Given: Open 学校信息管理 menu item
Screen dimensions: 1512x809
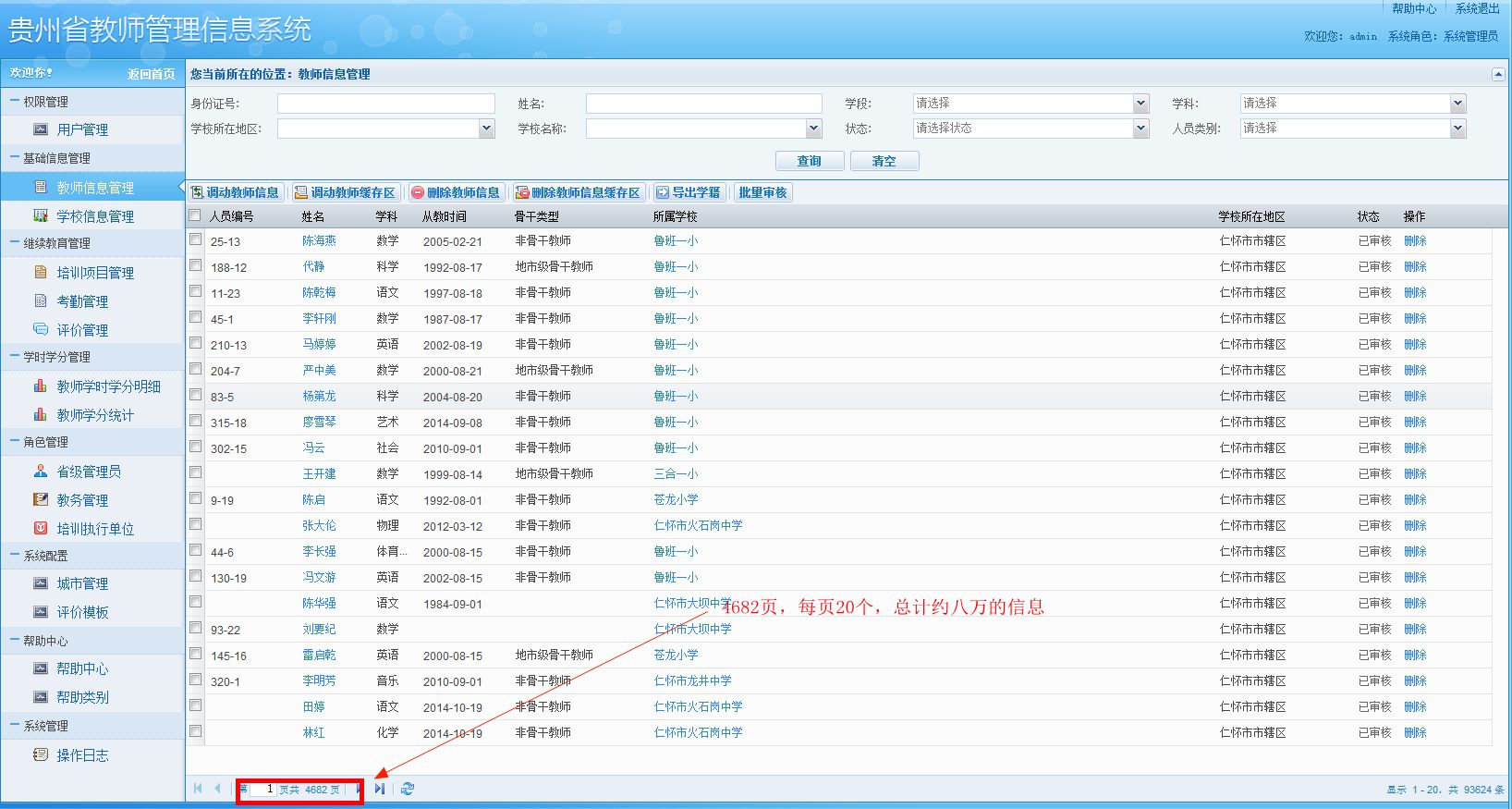Looking at the screenshot, I should (x=94, y=216).
